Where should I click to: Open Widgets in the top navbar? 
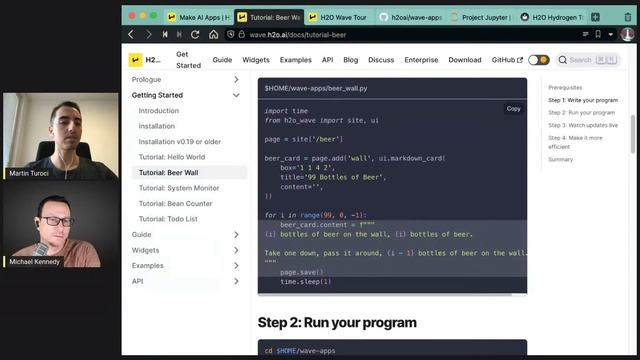256,60
